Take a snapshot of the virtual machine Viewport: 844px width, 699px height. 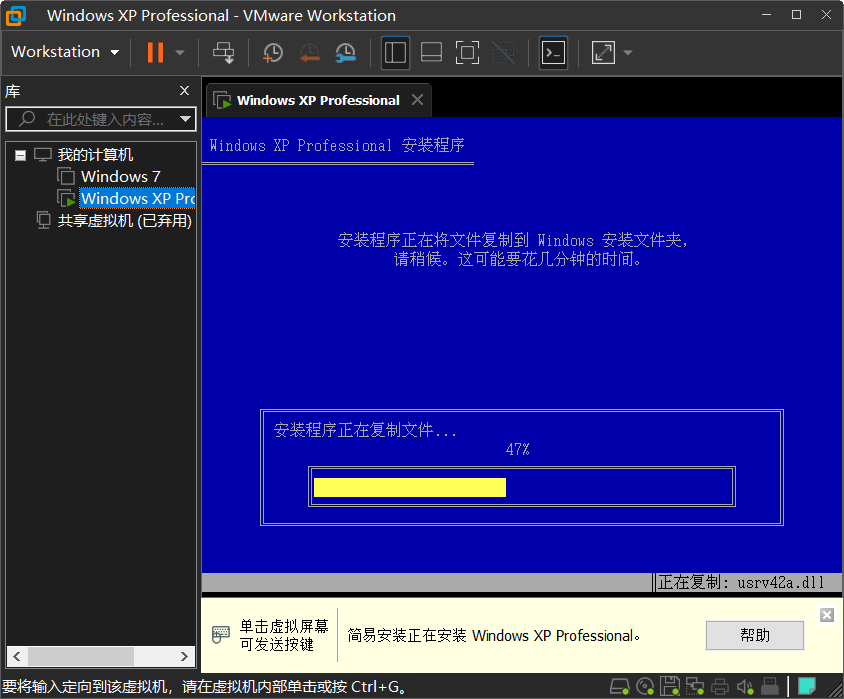[272, 52]
